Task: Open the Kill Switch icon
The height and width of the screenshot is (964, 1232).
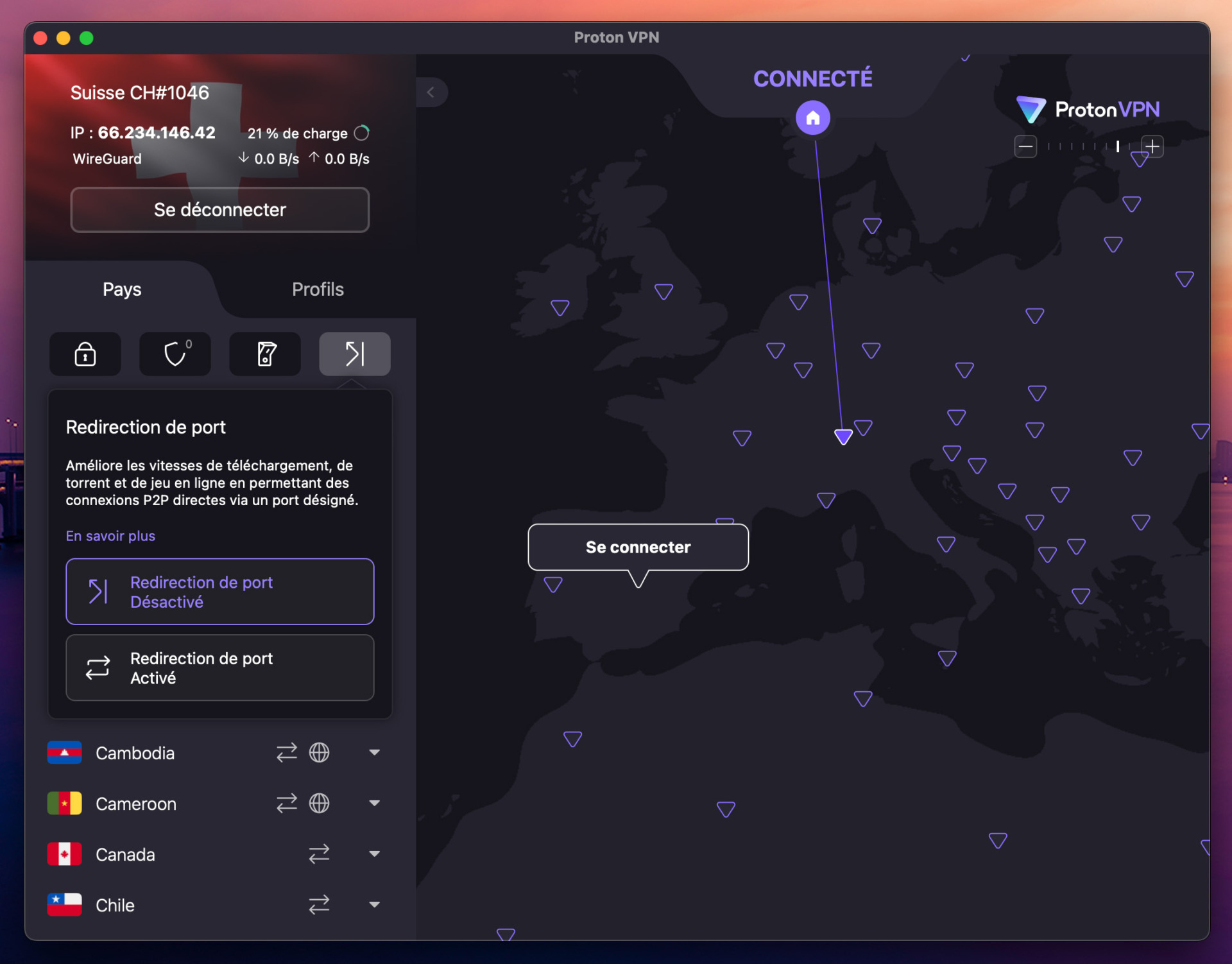Action: [x=265, y=354]
